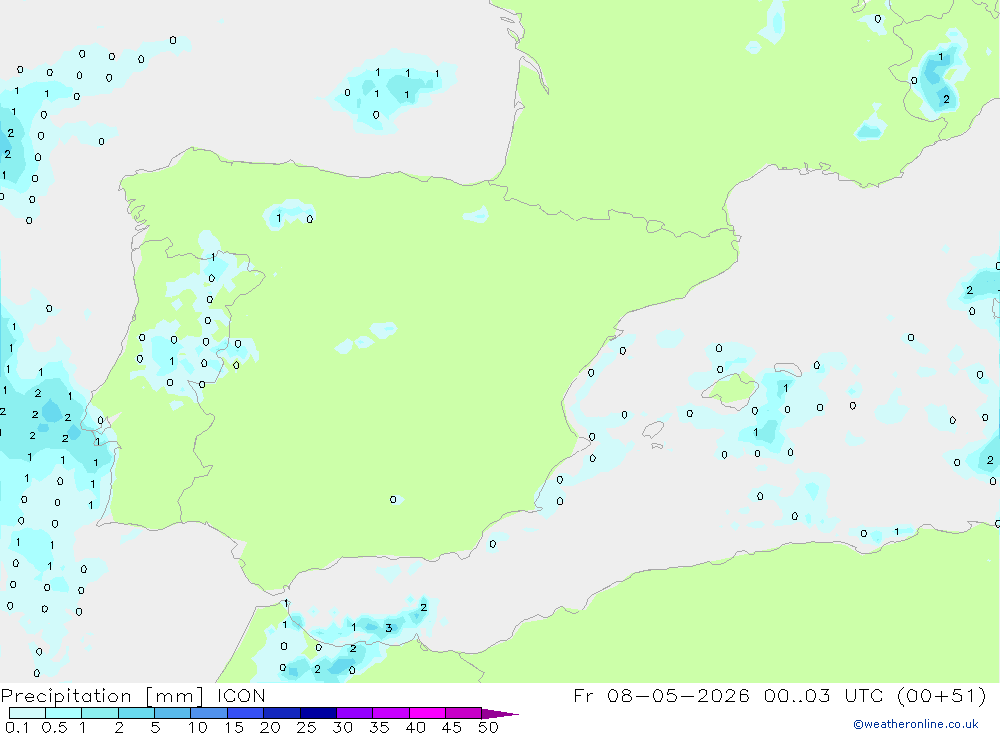The height and width of the screenshot is (733, 1000).
Task: Click the legend label "10"
Action: pyautogui.click(x=198, y=727)
